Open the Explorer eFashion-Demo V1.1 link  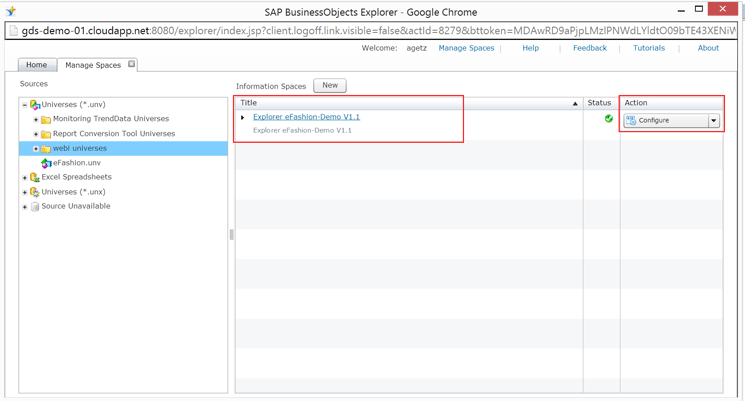[306, 117]
